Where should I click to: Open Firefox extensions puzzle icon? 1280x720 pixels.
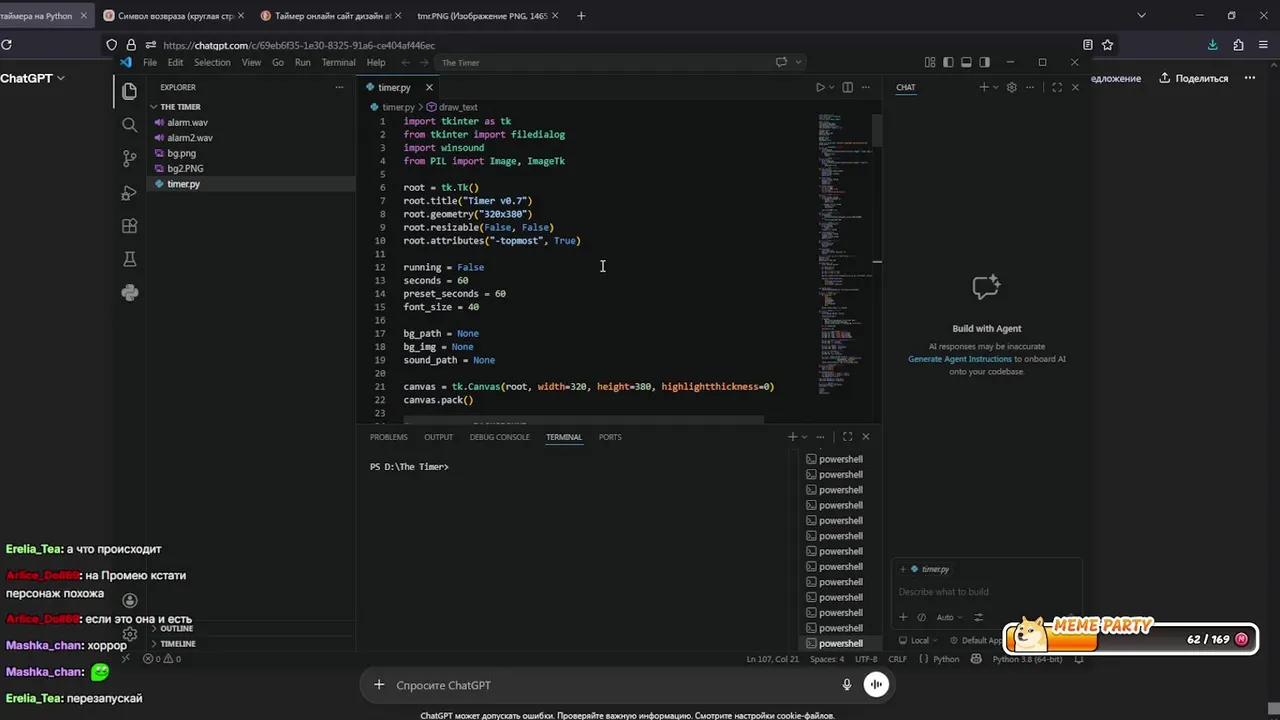coord(1238,45)
